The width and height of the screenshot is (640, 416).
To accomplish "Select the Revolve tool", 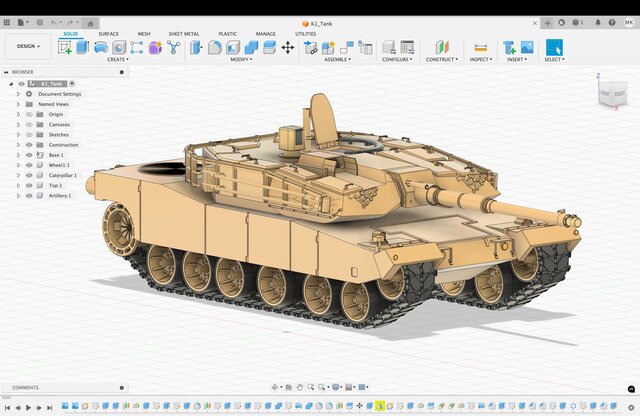I will (x=101, y=47).
